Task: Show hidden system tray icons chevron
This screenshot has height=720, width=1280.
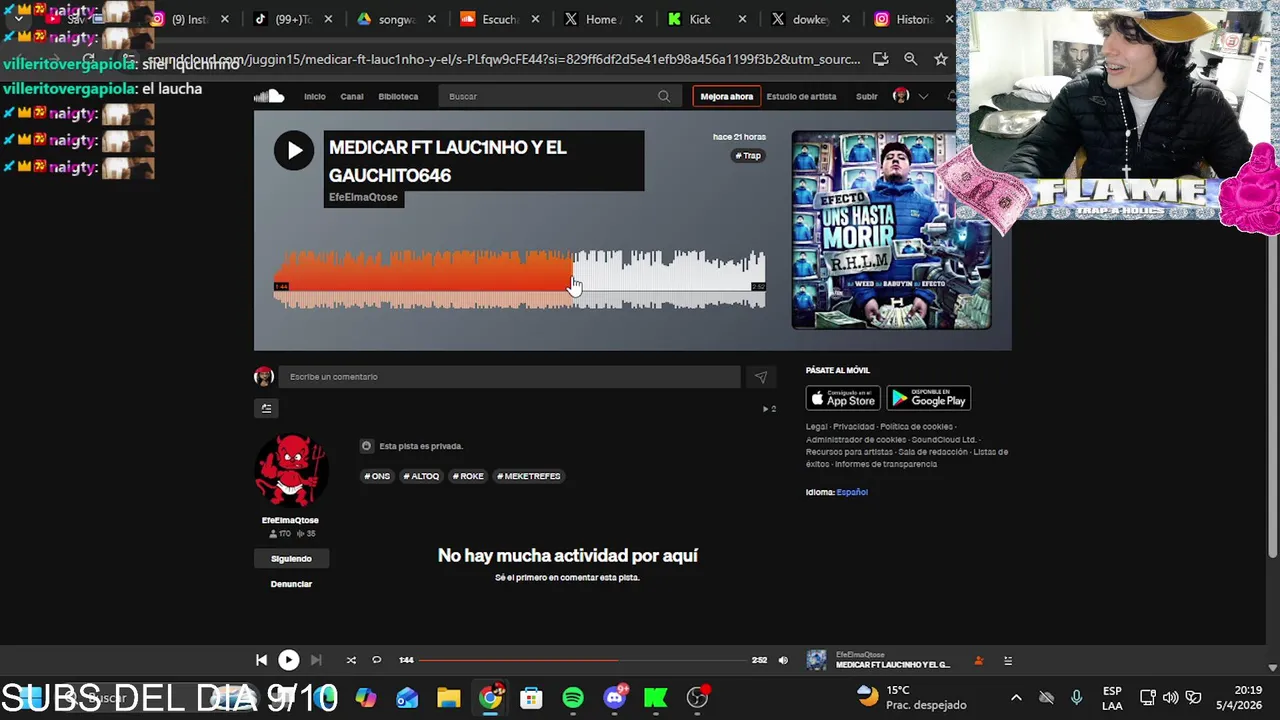Action: tap(1016, 698)
